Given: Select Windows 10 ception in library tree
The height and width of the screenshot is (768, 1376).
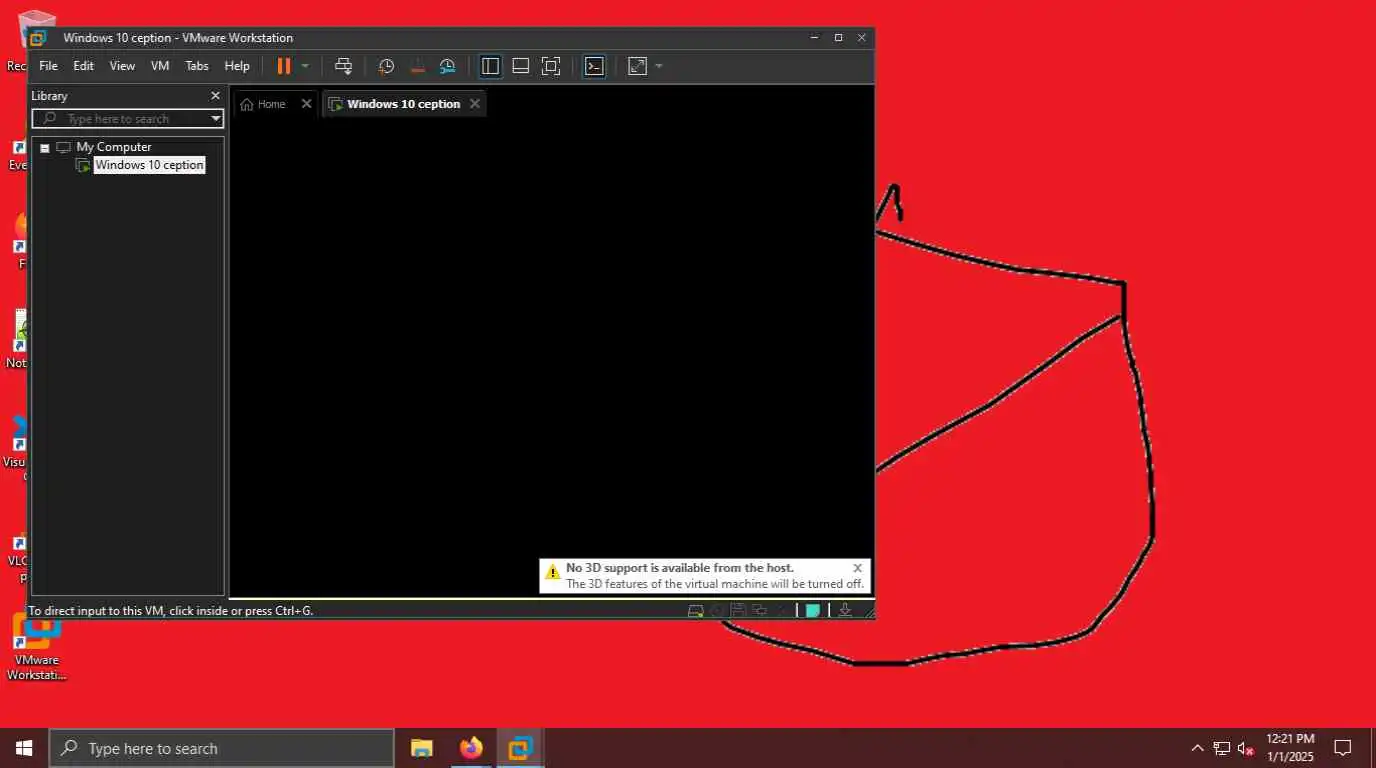Looking at the screenshot, I should pos(149,165).
